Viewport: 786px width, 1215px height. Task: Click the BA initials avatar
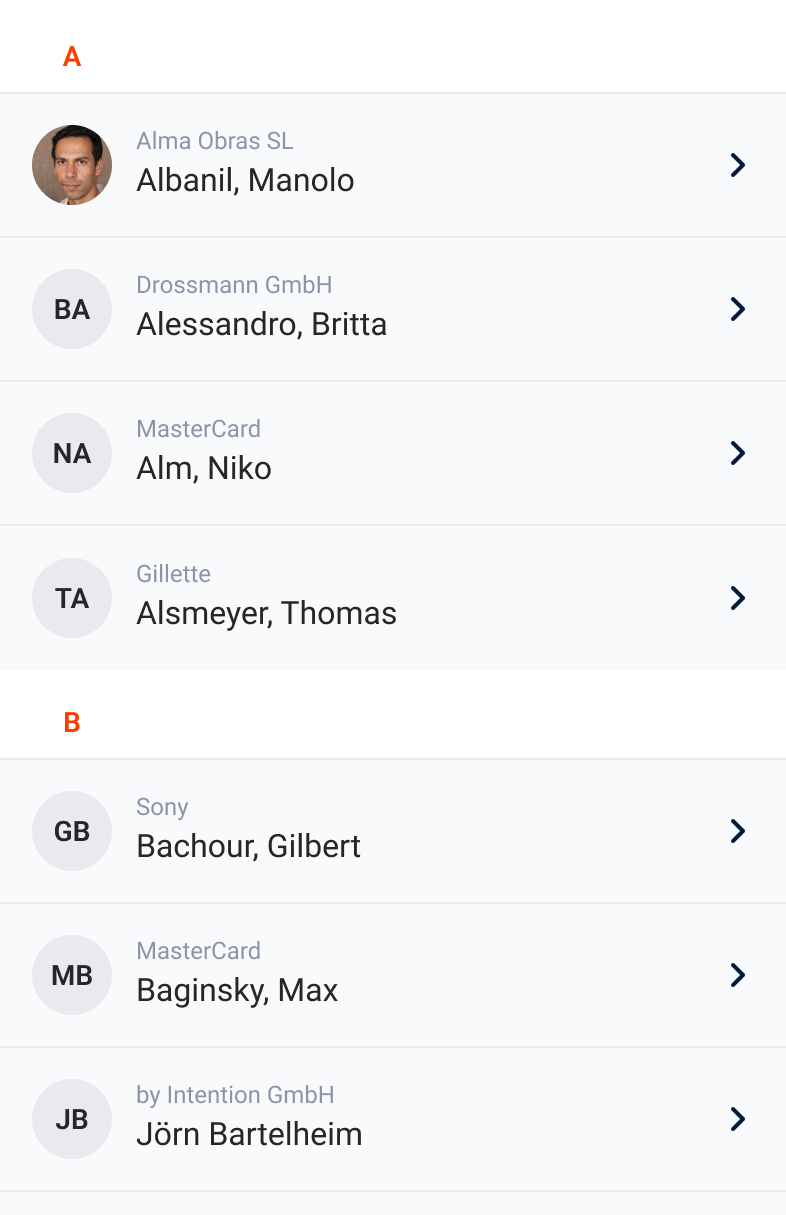[72, 309]
